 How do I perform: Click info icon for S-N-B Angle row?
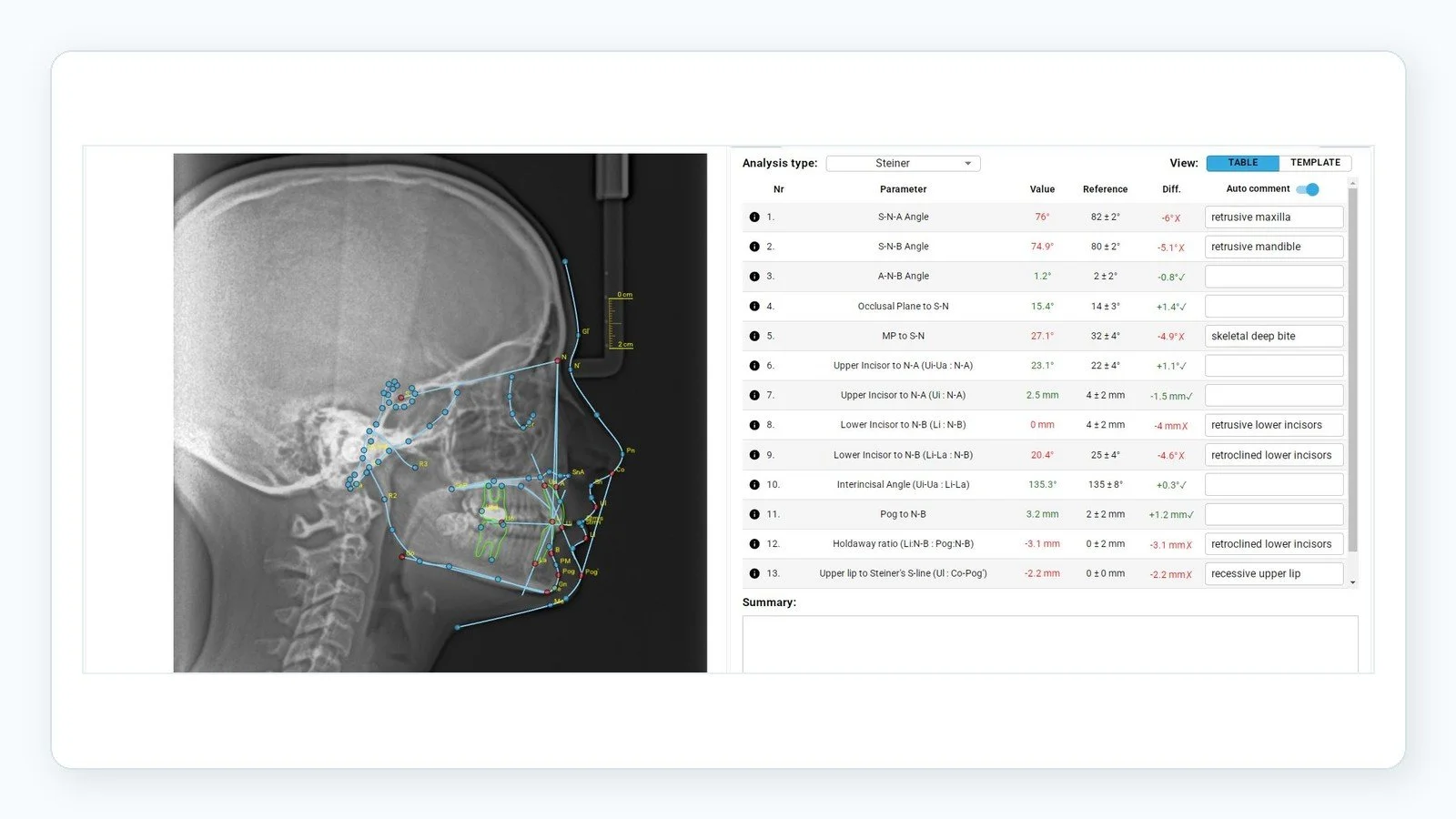click(754, 247)
